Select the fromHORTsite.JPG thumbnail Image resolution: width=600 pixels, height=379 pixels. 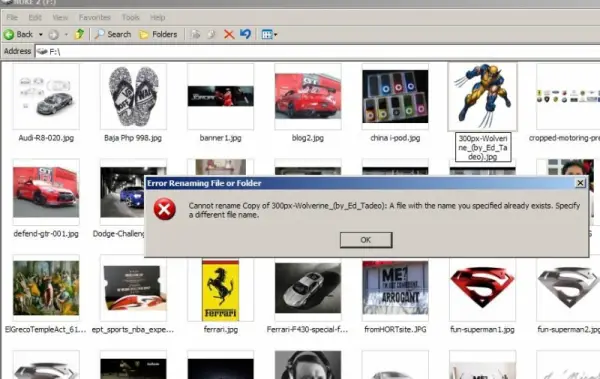click(395, 289)
